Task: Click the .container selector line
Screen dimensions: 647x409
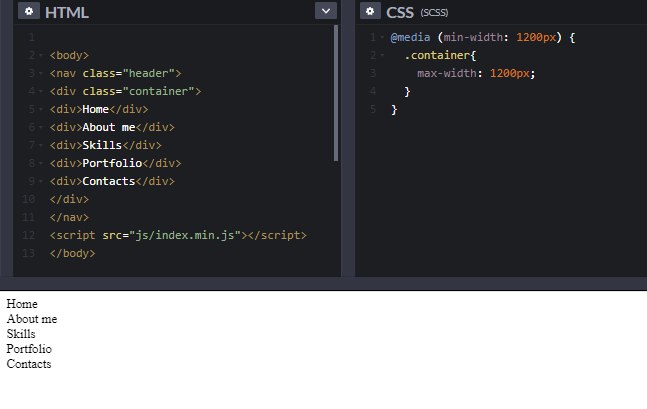Action: [x=440, y=55]
